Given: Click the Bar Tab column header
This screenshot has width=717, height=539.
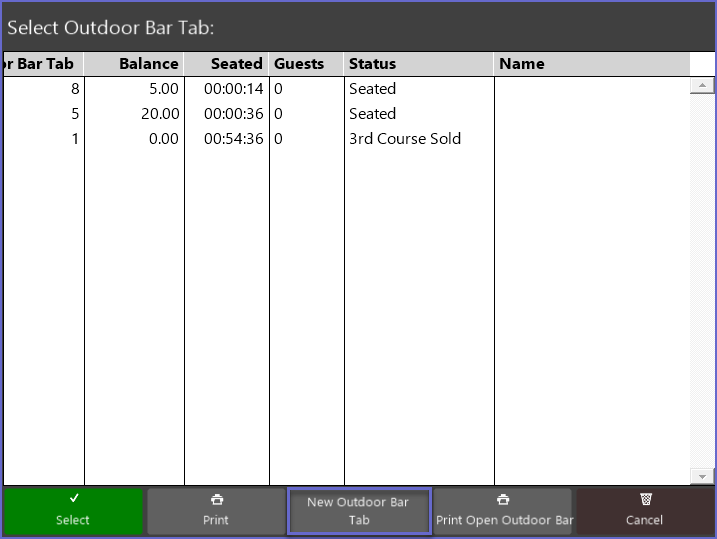Looking at the screenshot, I should 42,64.
